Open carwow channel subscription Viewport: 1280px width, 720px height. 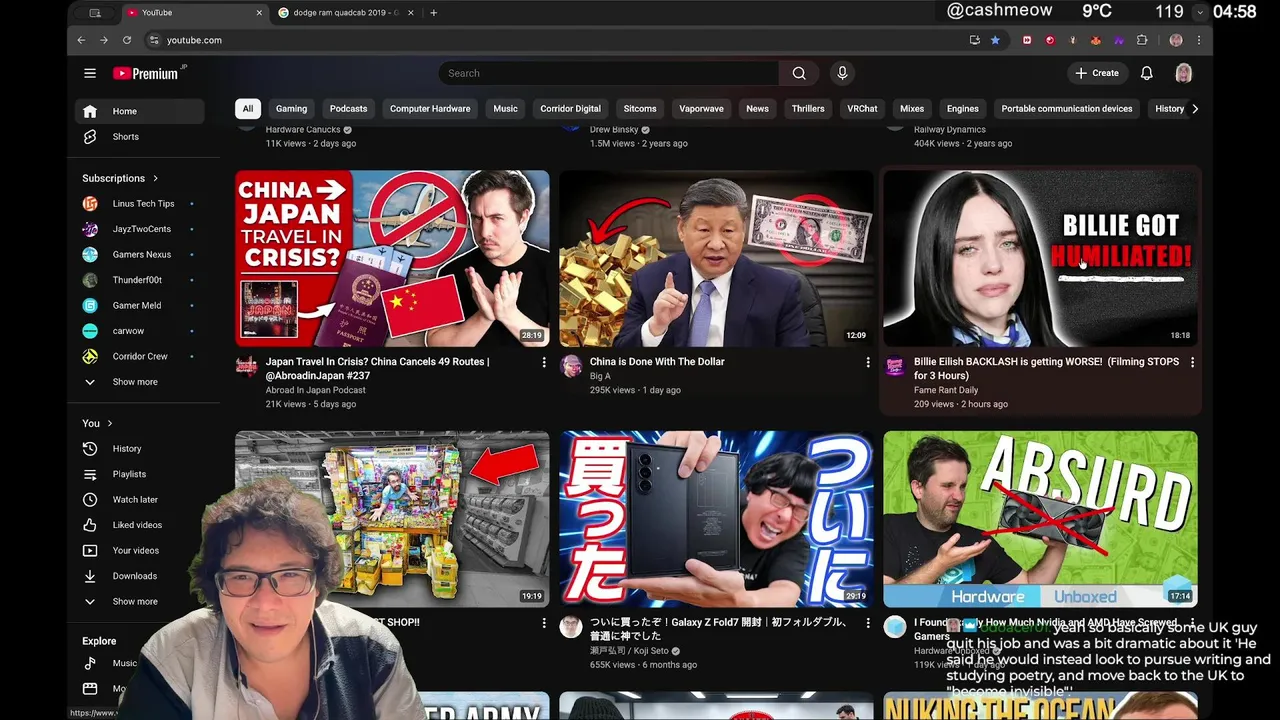point(139,331)
